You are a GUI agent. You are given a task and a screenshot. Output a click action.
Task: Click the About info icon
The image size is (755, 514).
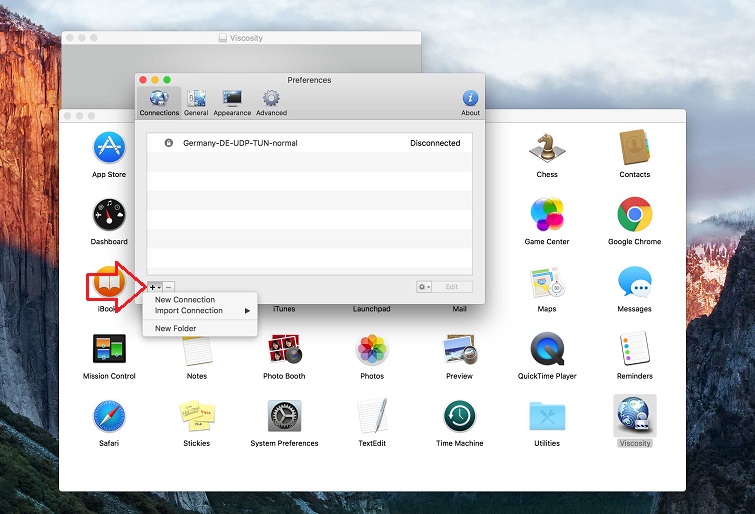point(470,101)
